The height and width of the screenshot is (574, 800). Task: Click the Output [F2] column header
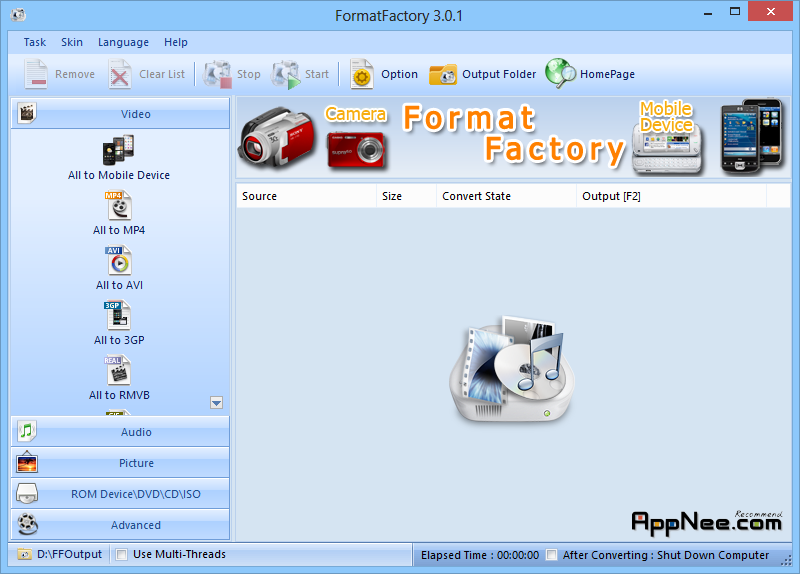[671, 196]
